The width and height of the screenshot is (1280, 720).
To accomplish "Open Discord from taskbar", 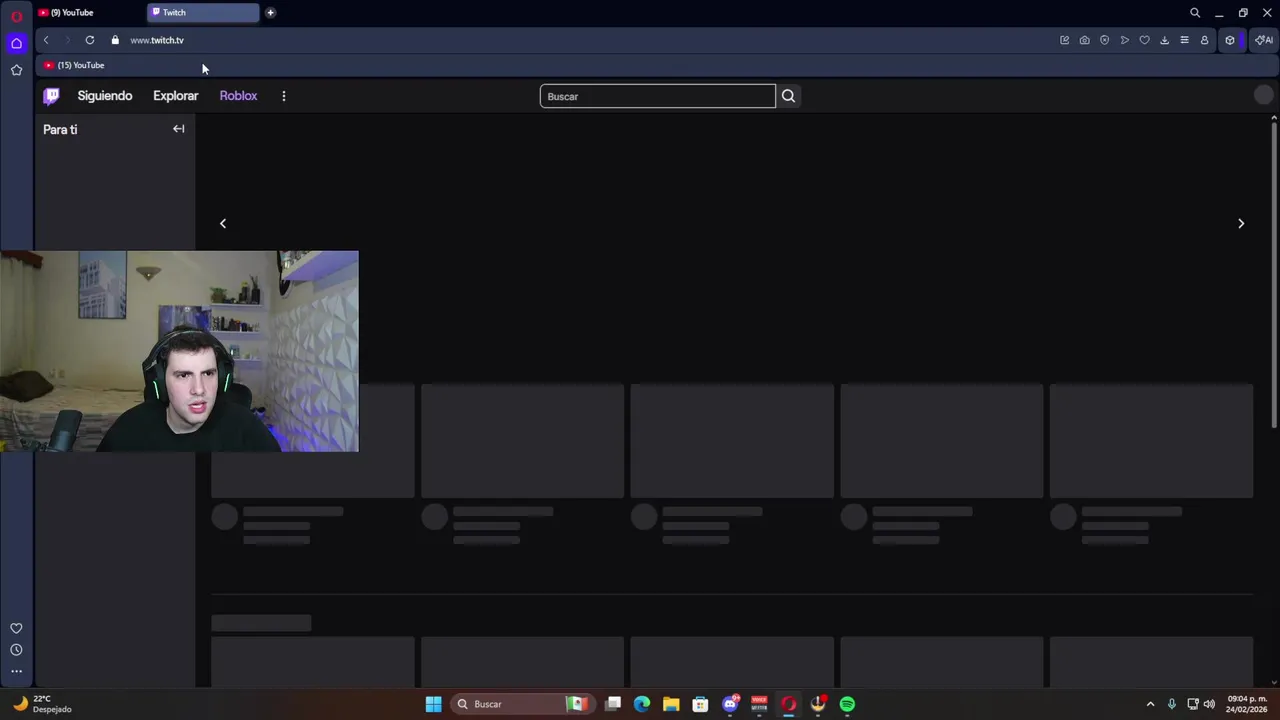I will (x=730, y=704).
